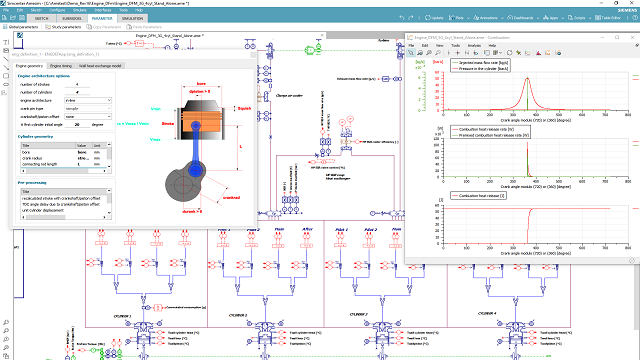The height and width of the screenshot is (360, 640).
Task: Click the redo arrow in the top toolbar
Action: click(411, 18)
